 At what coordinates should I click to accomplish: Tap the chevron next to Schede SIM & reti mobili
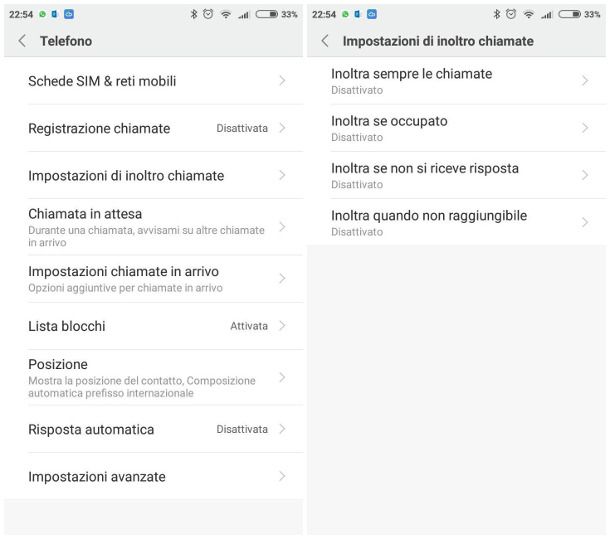tap(283, 81)
